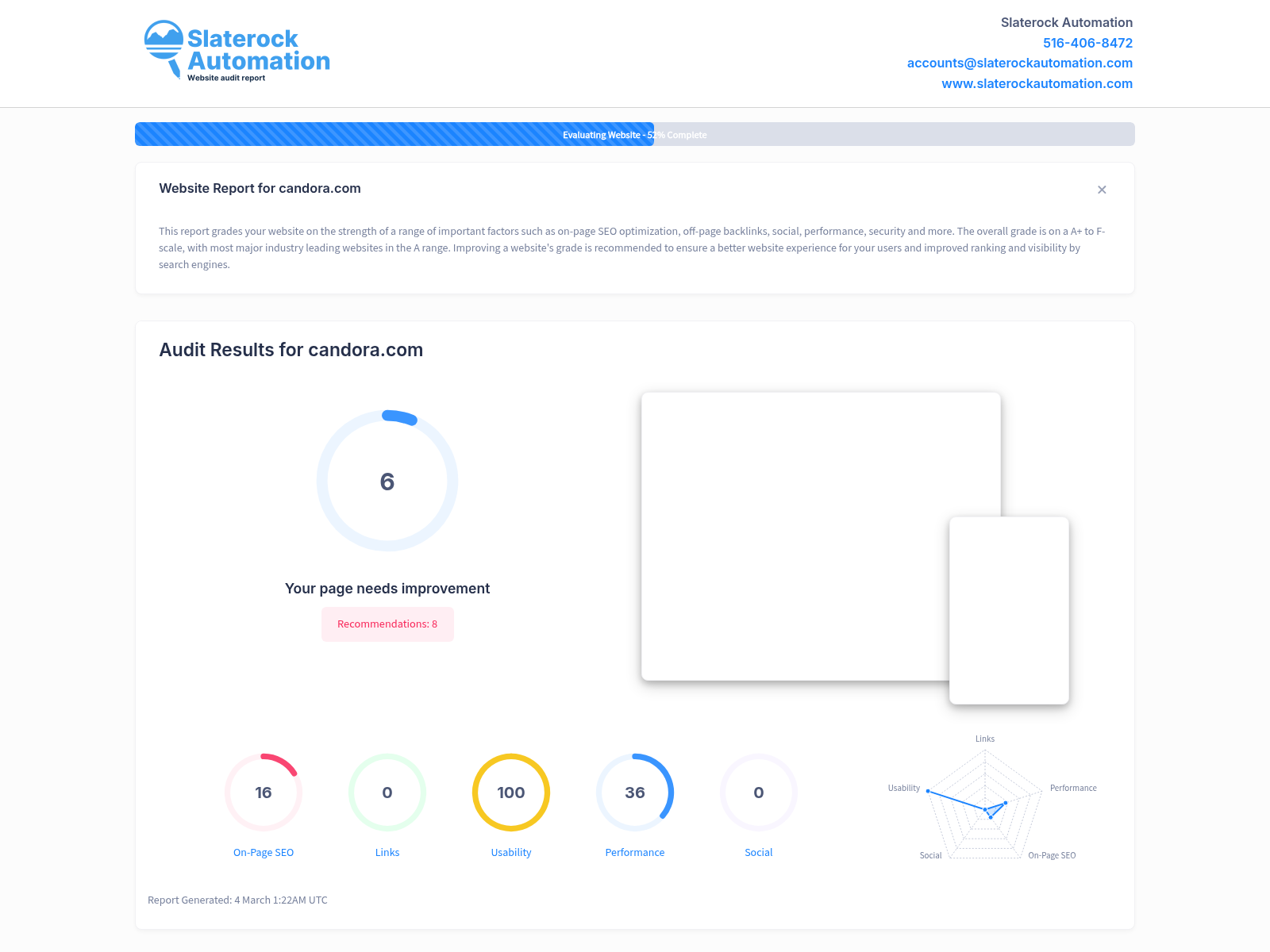Visit the www.slaterockautomation.com link
Screen dimensions: 1270x952
[1037, 83]
